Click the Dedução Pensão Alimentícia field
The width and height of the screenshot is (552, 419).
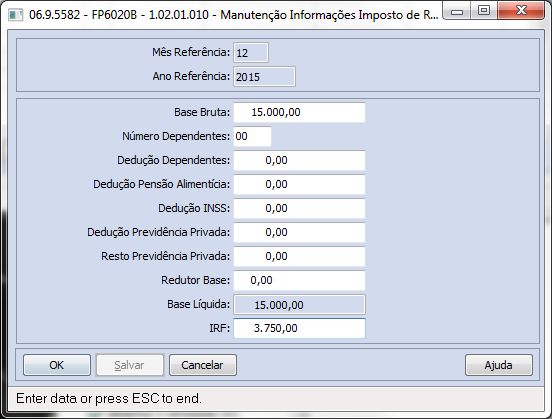299,184
